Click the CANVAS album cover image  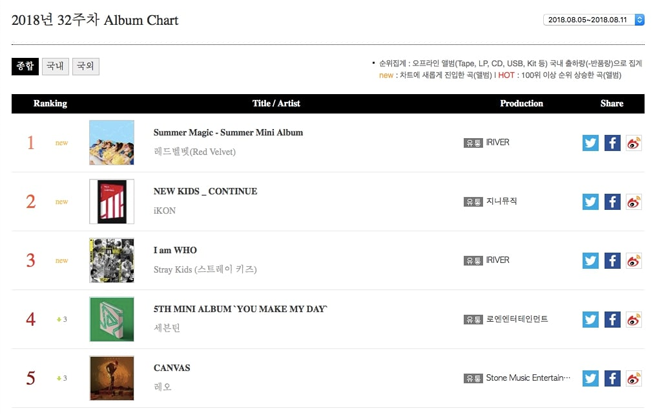coord(111,379)
